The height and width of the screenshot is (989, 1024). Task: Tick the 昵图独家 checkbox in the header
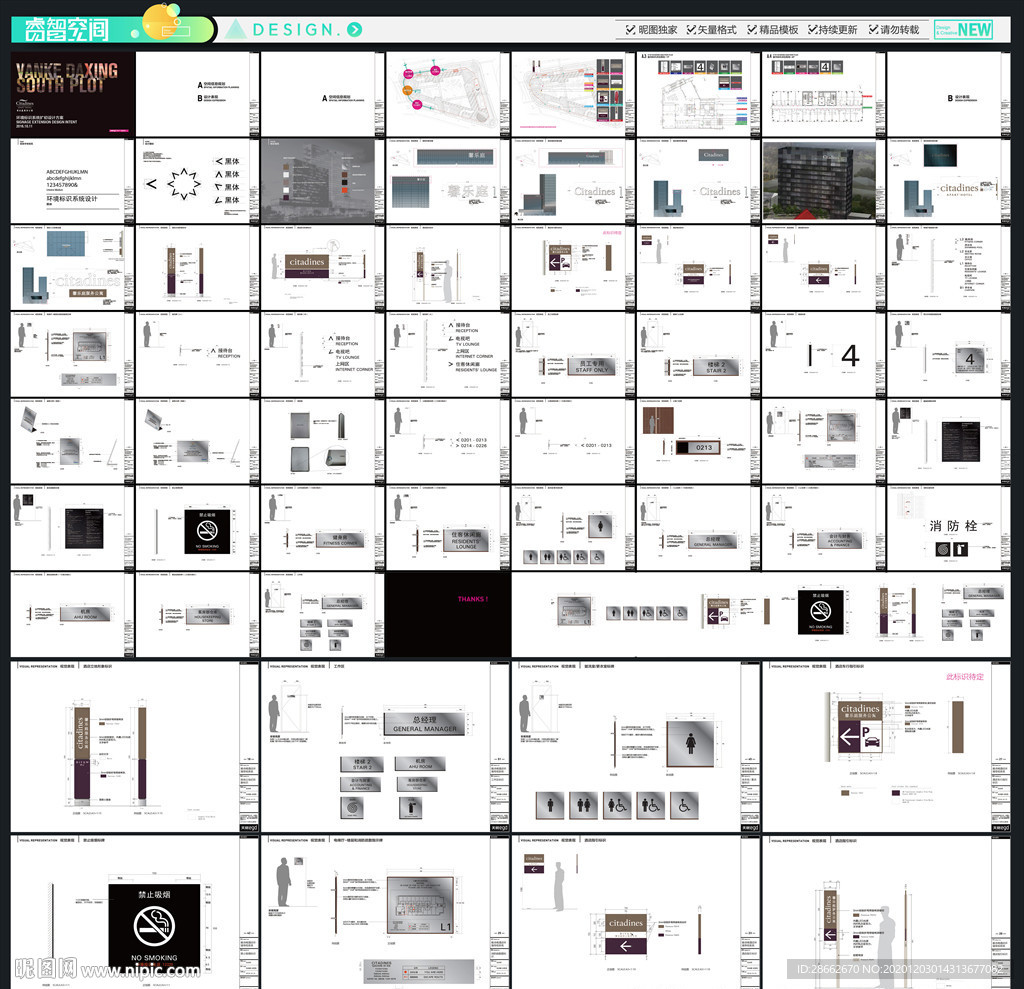tap(630, 29)
